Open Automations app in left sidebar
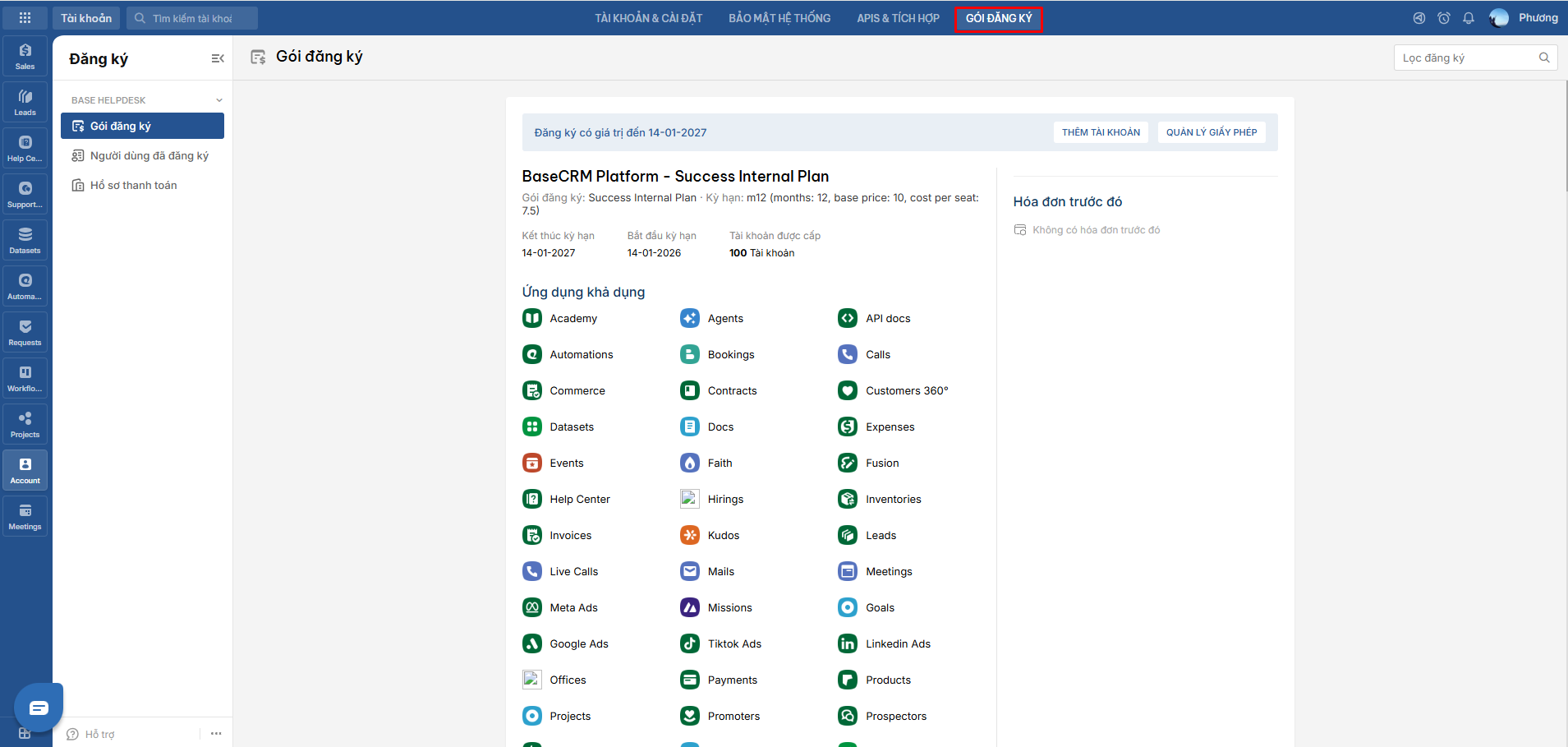This screenshot has height=747, width=1568. tap(25, 286)
